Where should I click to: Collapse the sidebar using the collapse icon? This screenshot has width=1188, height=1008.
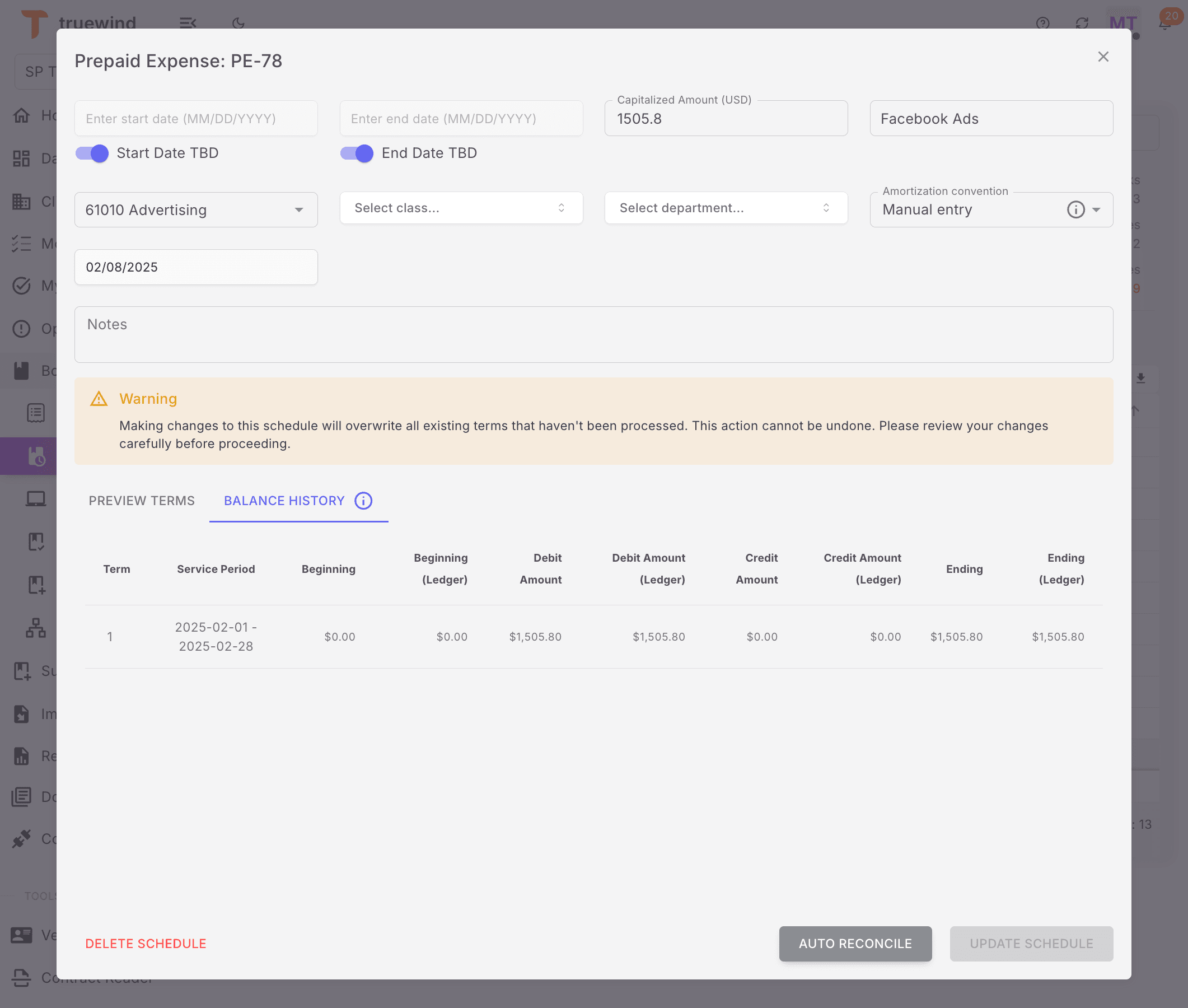[189, 24]
